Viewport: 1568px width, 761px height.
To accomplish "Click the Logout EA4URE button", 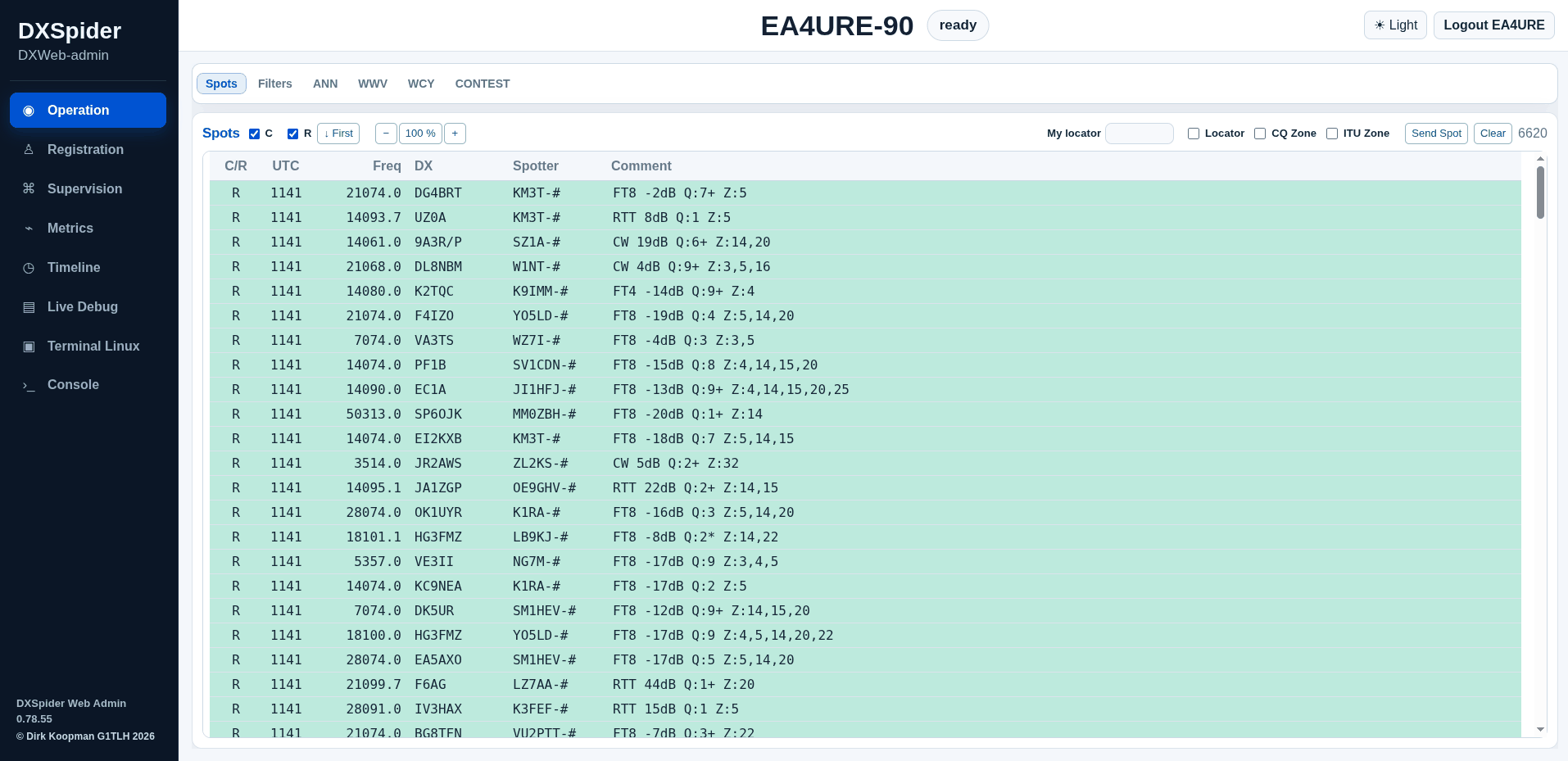I will [x=1494, y=25].
